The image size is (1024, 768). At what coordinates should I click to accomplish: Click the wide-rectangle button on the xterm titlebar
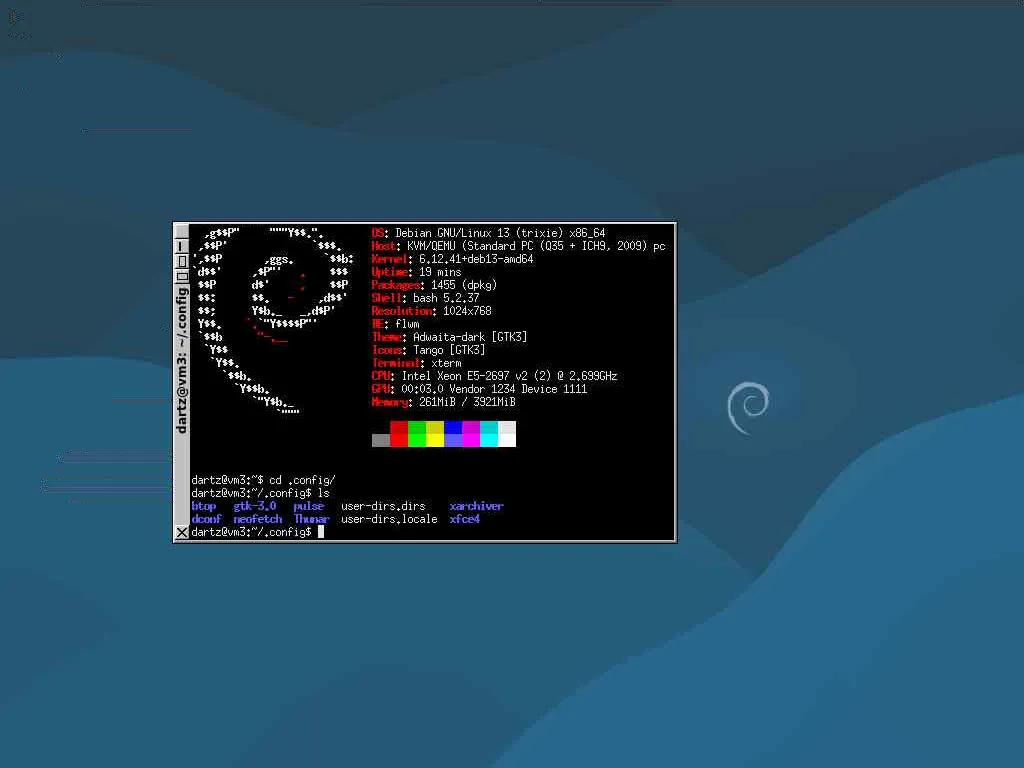182,276
